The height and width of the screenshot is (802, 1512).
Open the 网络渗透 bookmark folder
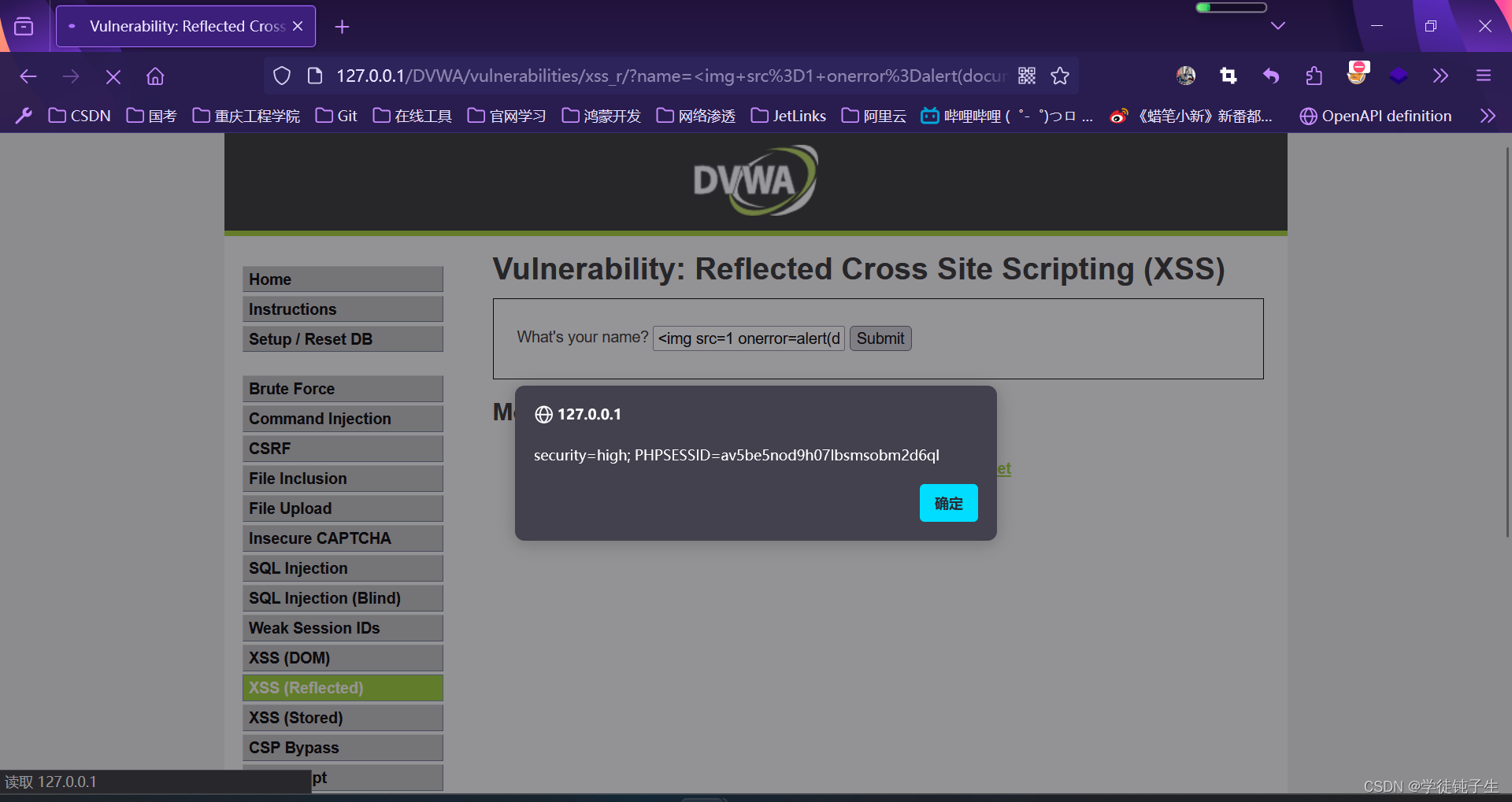[x=696, y=116]
